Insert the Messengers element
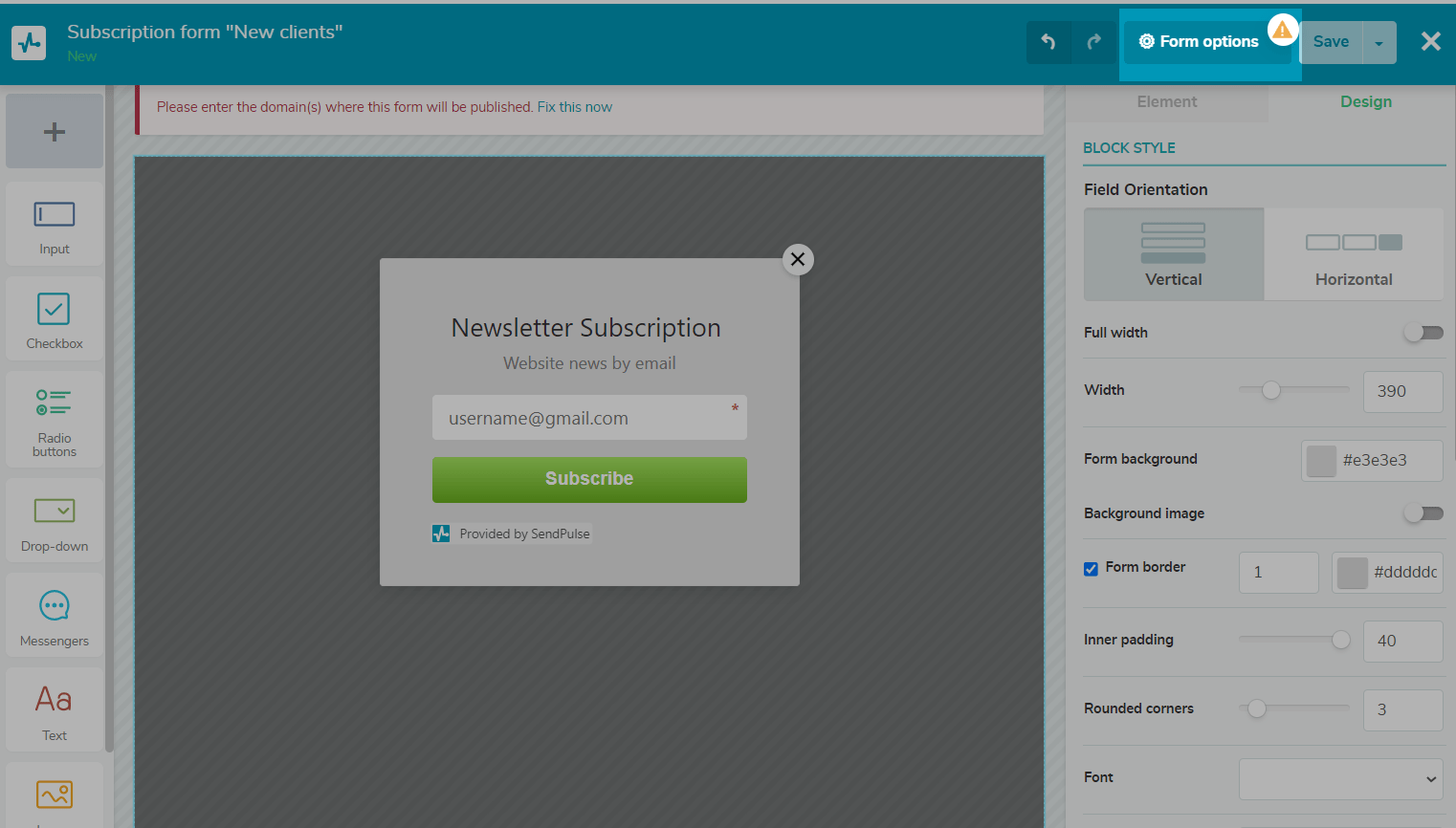Image resolution: width=1456 pixels, height=828 pixels. tap(55, 616)
